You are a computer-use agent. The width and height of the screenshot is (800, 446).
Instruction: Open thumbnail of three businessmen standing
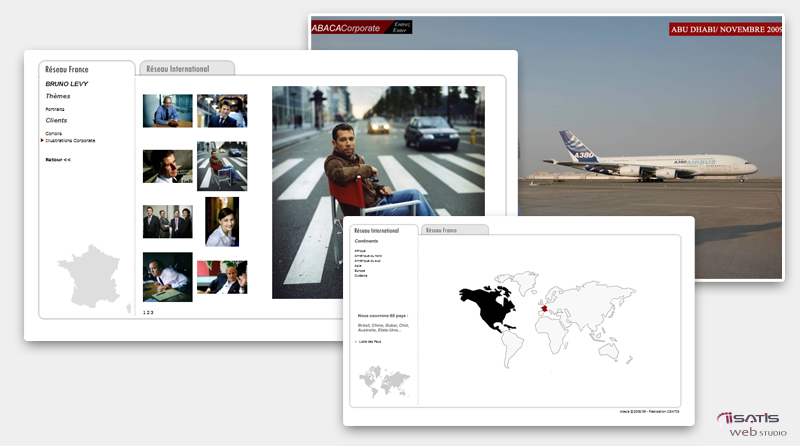click(x=167, y=222)
